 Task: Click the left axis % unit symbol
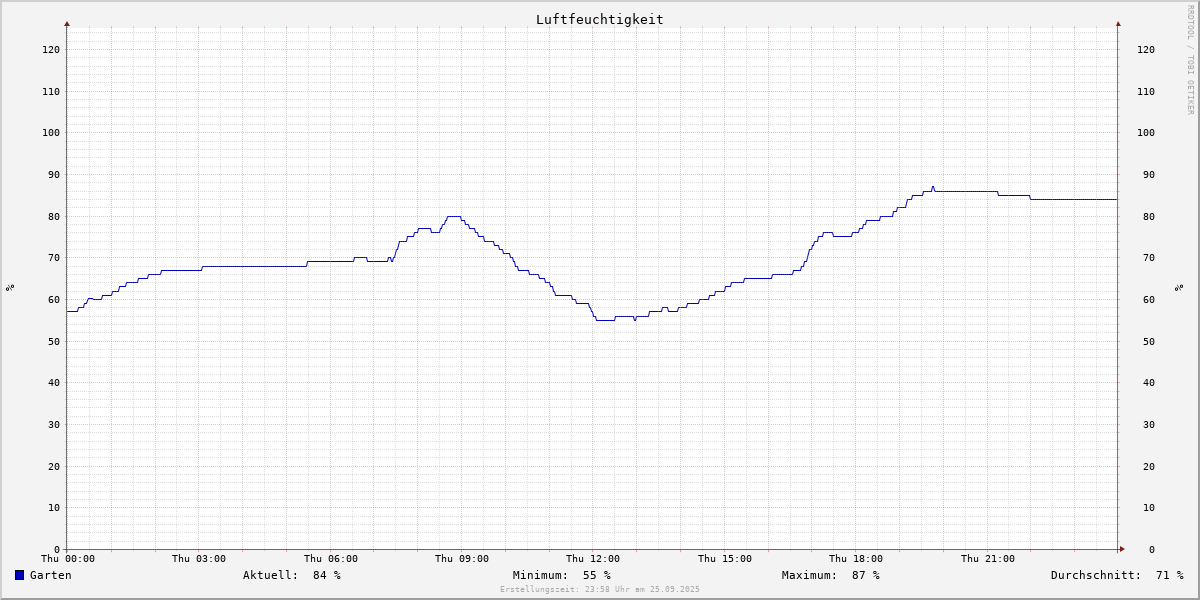point(10,287)
